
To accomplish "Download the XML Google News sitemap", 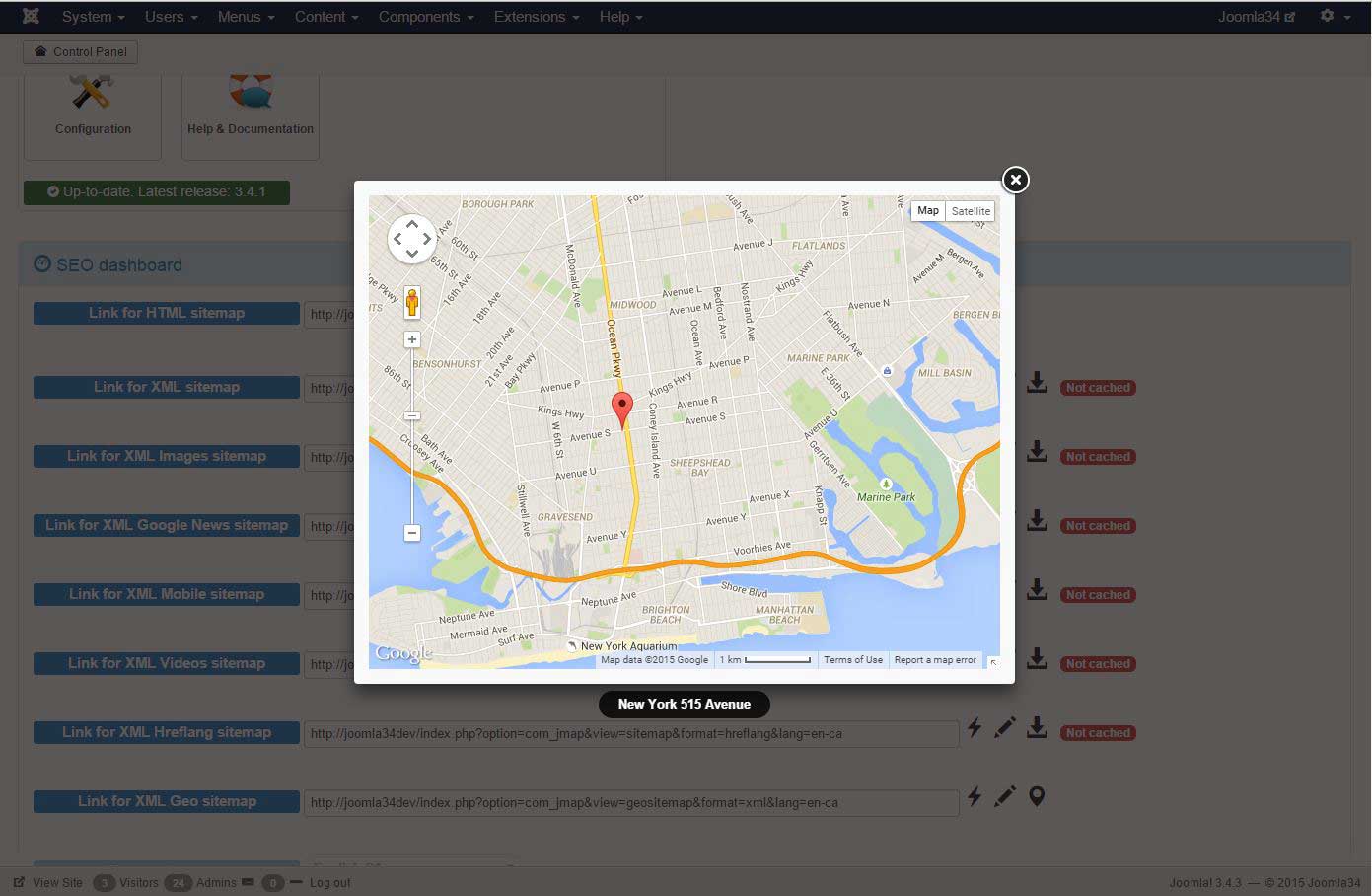I will point(1037,521).
